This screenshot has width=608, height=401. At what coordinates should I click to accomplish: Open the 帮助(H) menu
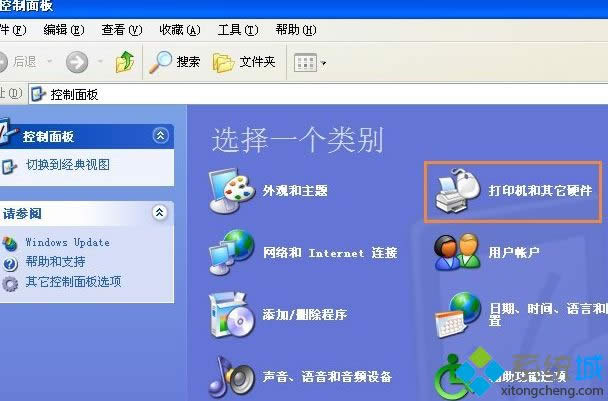[296, 30]
